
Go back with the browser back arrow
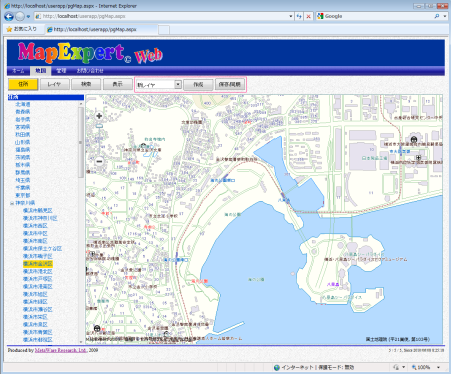[9, 16]
